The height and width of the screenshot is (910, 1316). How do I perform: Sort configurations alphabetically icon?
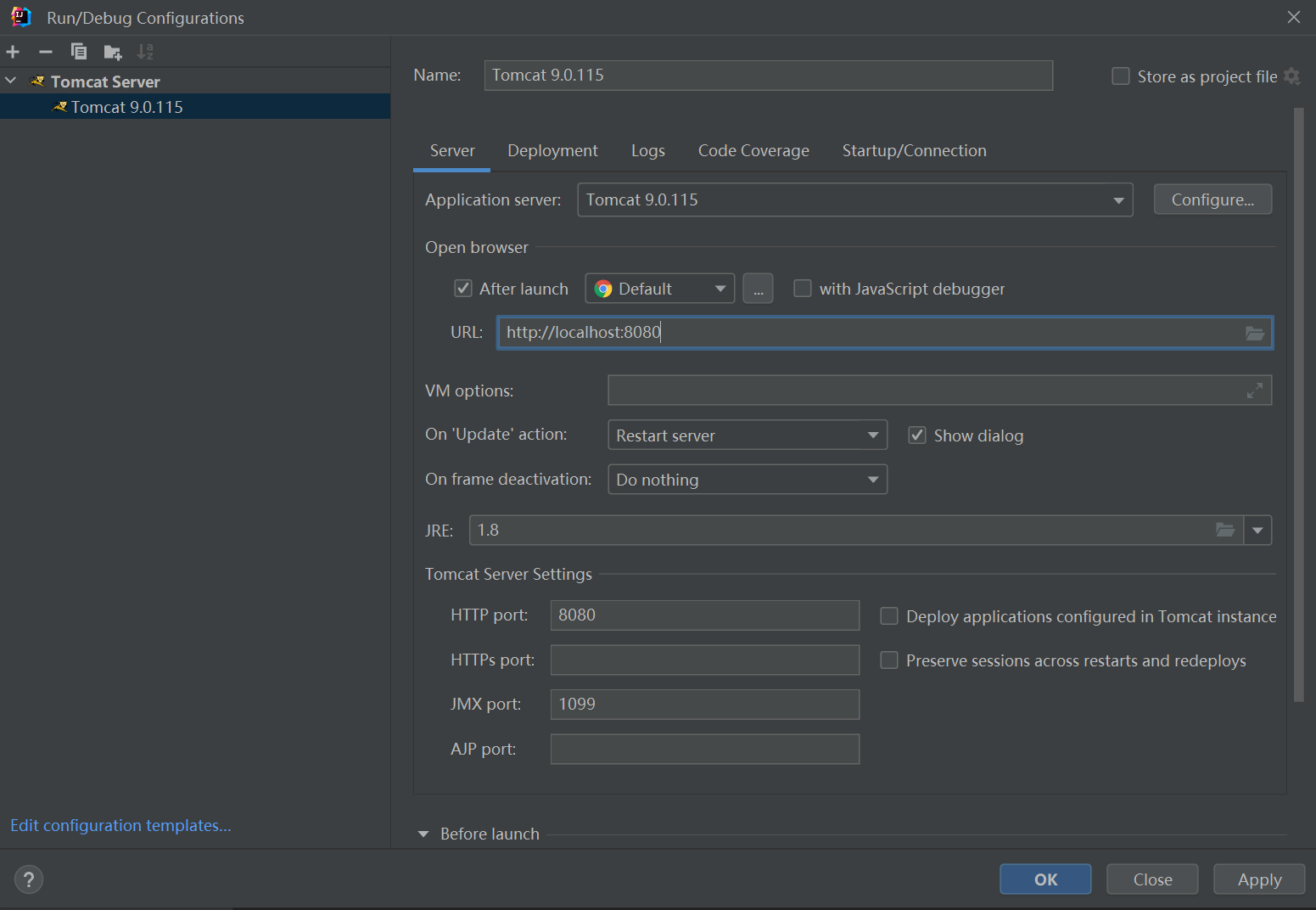146,52
